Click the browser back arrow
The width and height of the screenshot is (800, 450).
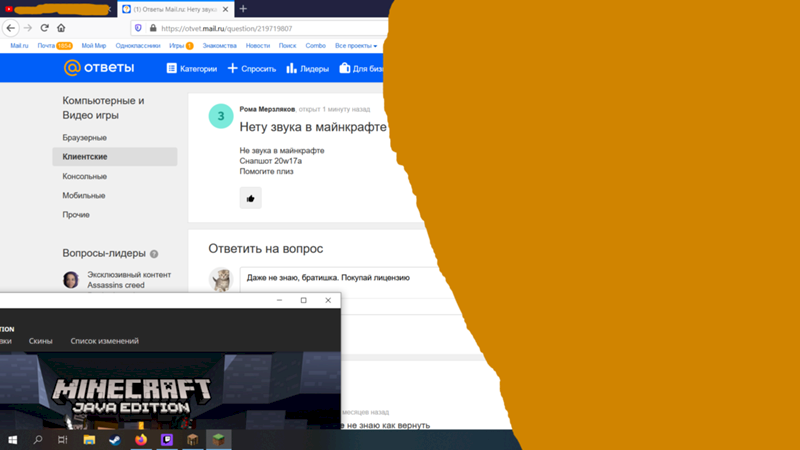coord(11,28)
